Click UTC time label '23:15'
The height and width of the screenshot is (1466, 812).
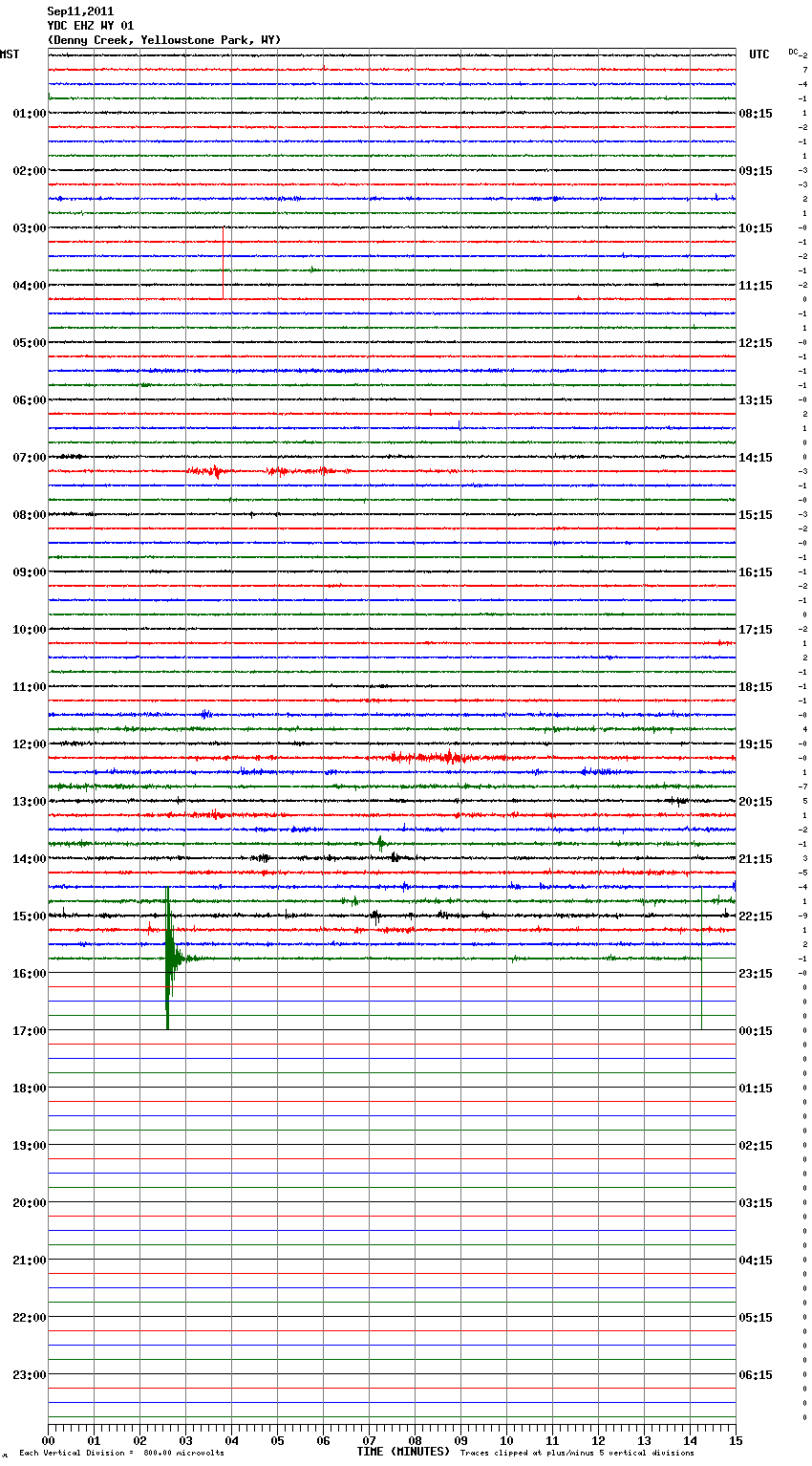coord(756,974)
